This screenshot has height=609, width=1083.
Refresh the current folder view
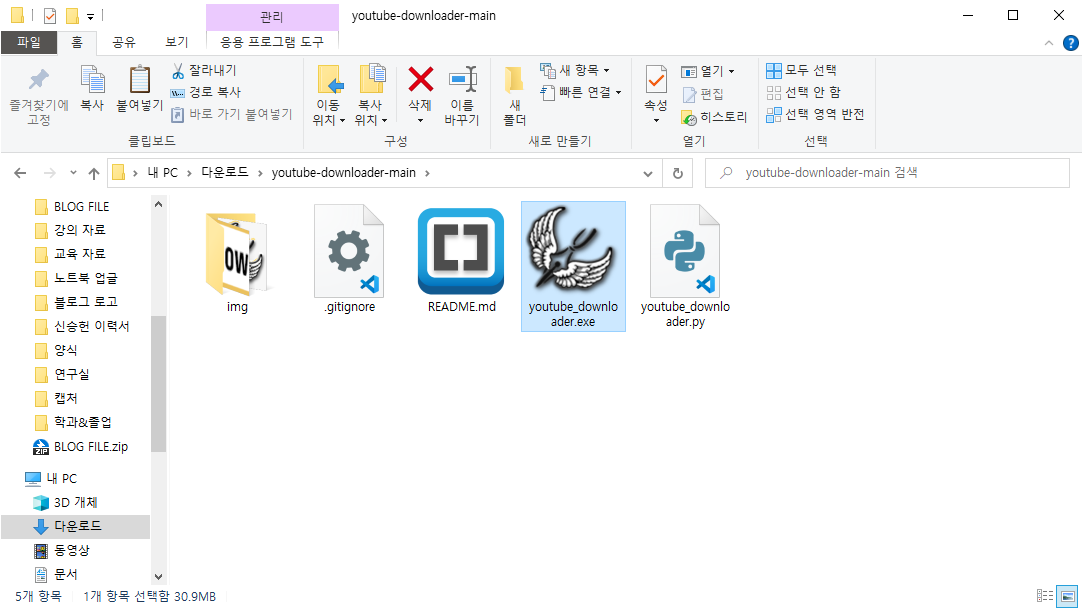tap(678, 173)
